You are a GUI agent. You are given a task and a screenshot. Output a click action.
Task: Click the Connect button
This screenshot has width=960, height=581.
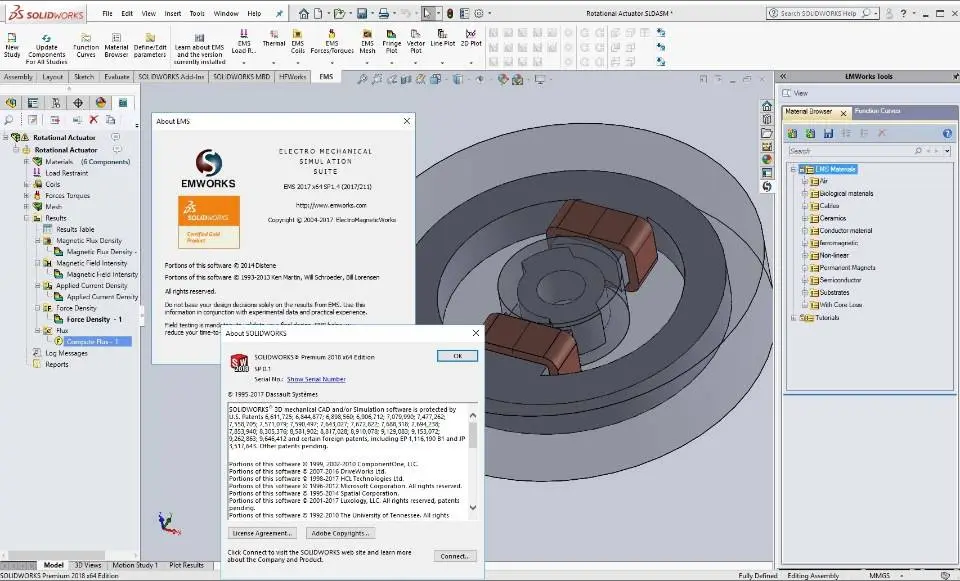click(x=455, y=556)
